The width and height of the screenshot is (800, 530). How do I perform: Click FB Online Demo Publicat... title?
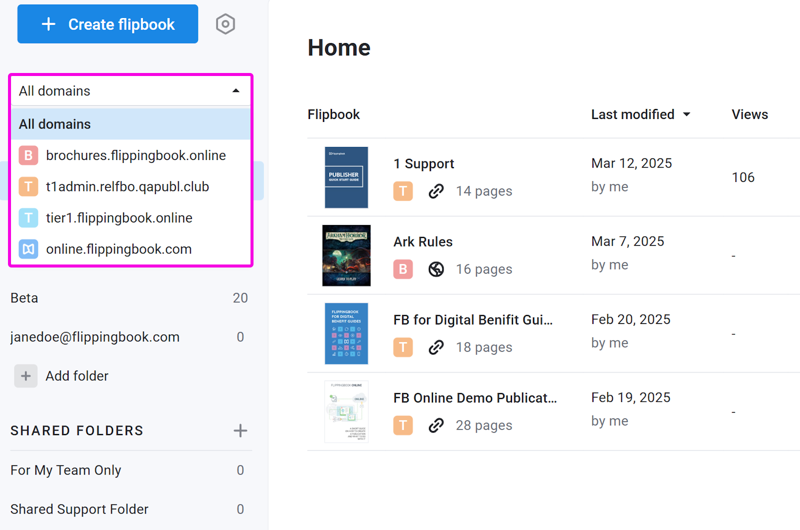coord(475,398)
